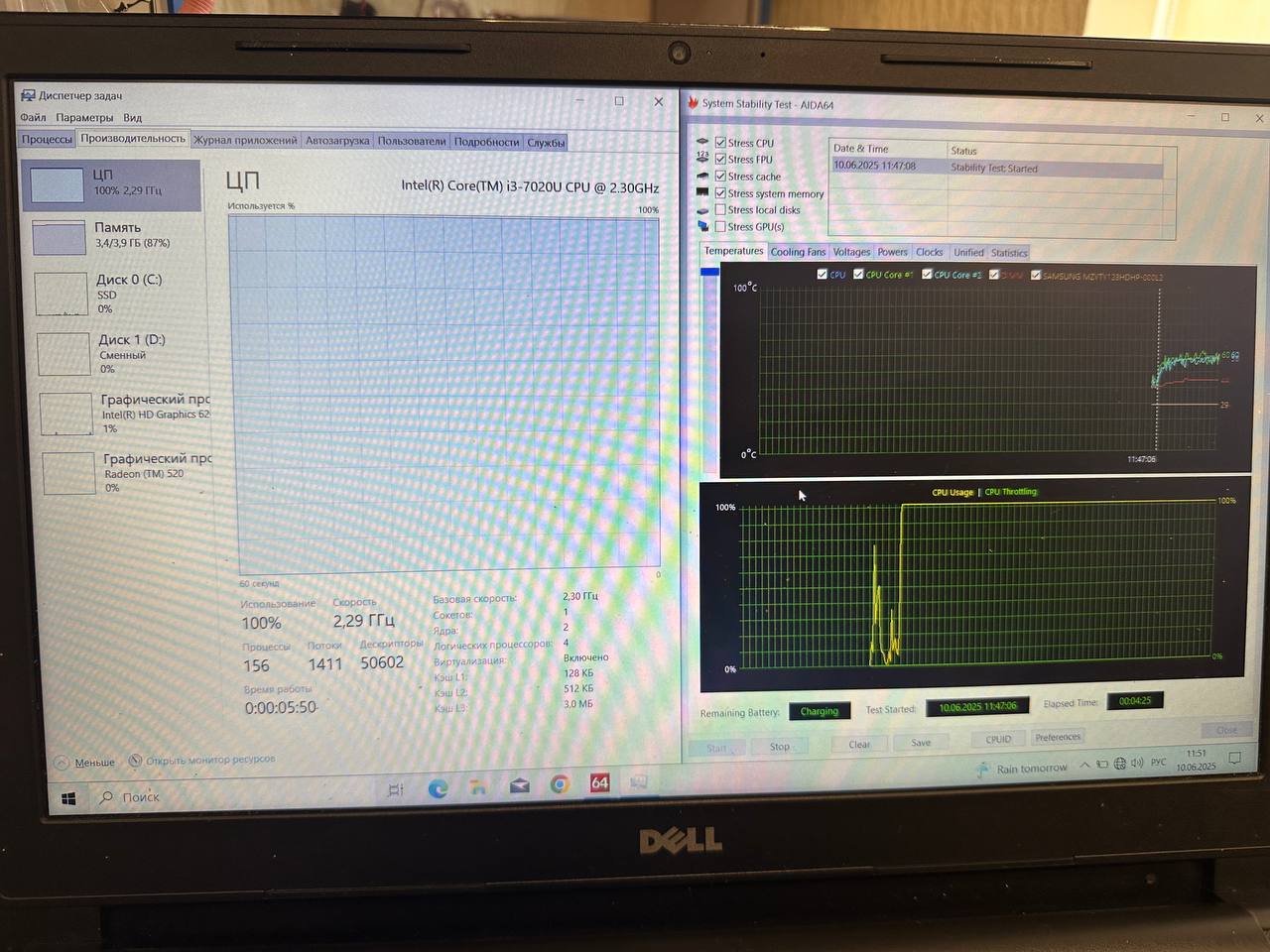Open Google Chrome in the taskbar

[x=560, y=785]
